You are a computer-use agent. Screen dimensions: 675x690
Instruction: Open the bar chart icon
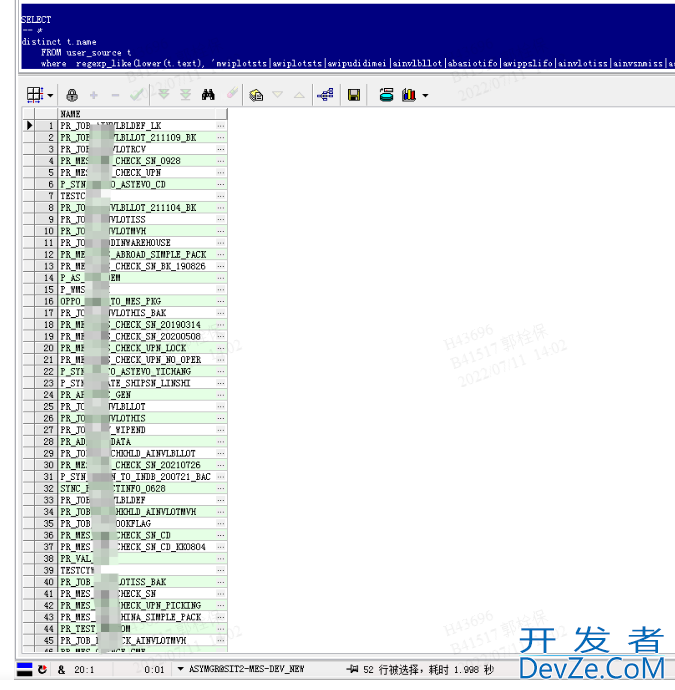click(x=409, y=95)
